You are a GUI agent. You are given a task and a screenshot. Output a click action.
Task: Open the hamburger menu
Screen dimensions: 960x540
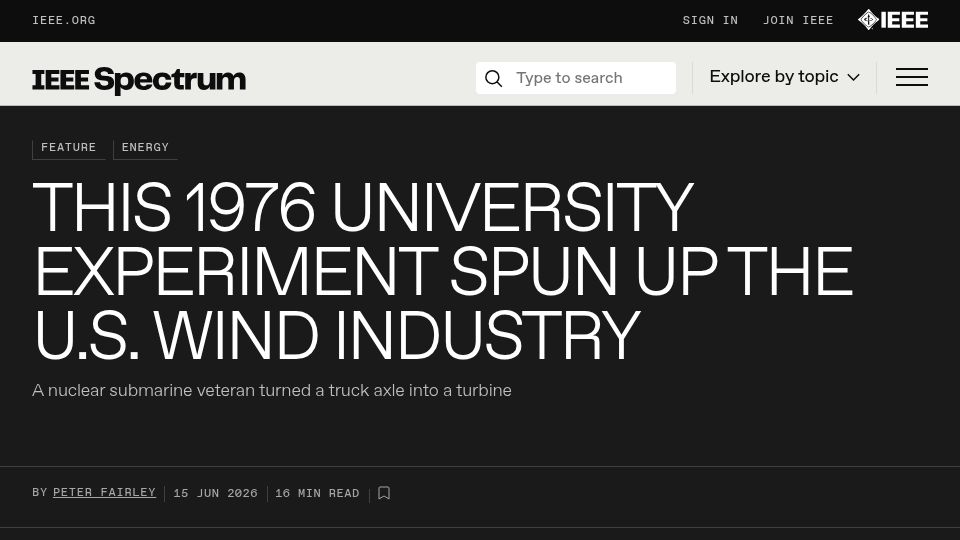[x=912, y=77]
